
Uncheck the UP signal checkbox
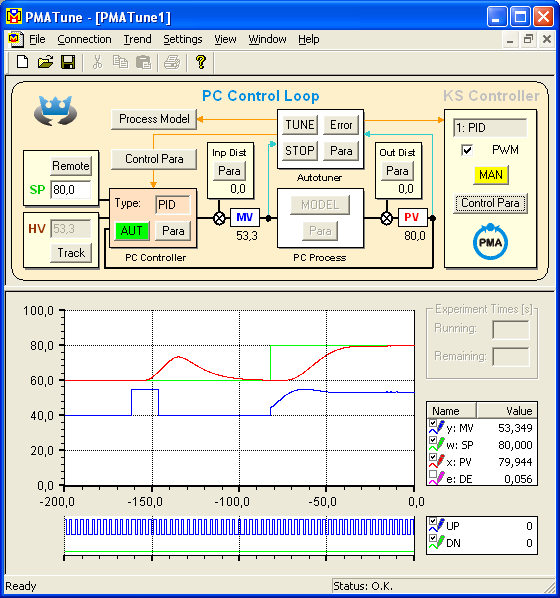point(433,521)
